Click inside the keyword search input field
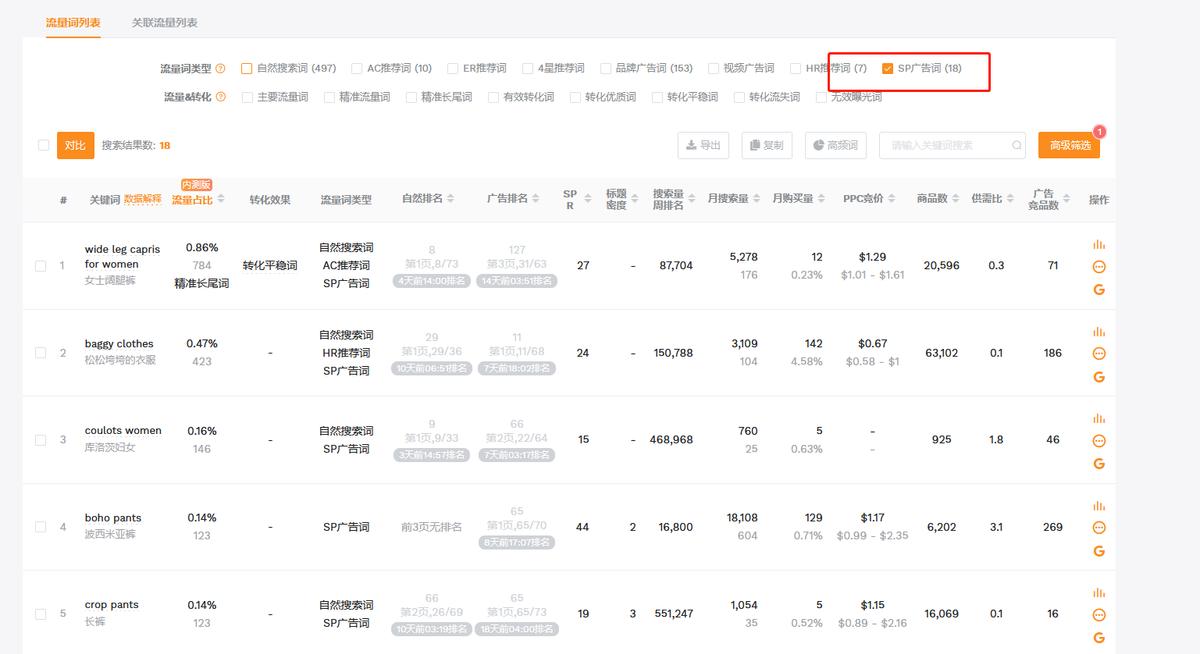The height and width of the screenshot is (654, 1200). click(x=945, y=145)
